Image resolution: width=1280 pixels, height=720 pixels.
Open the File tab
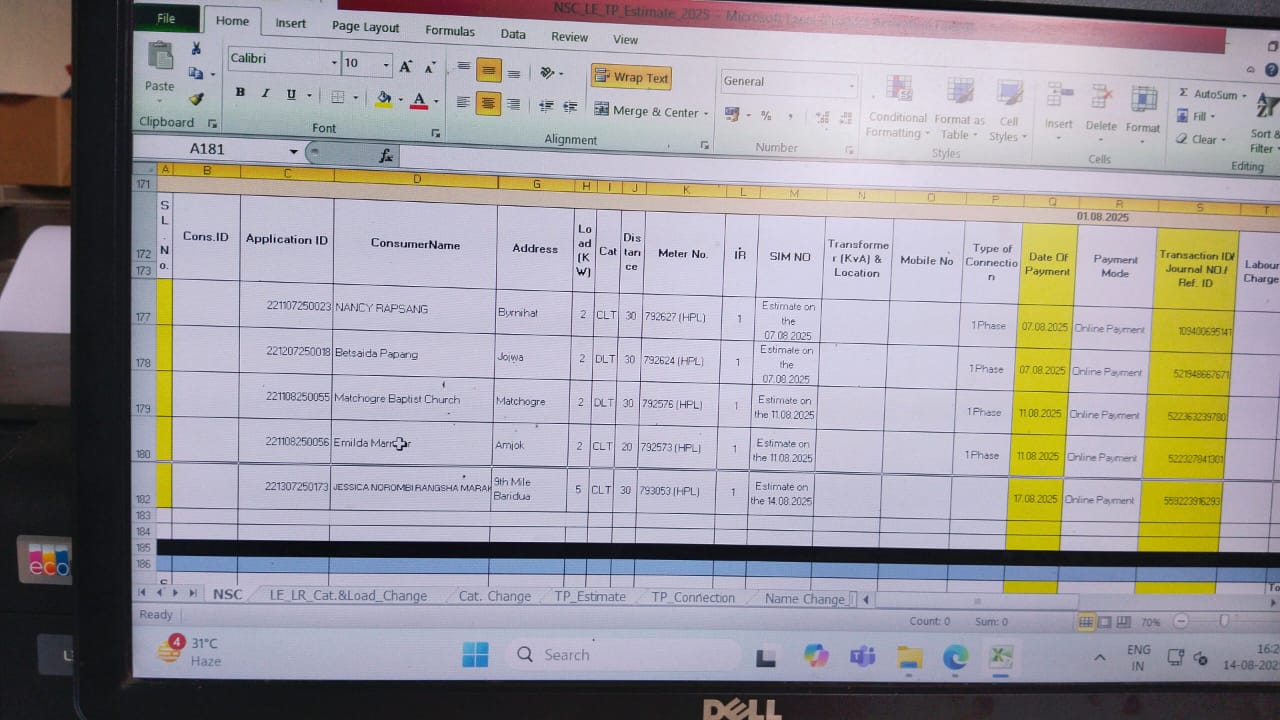coord(166,18)
